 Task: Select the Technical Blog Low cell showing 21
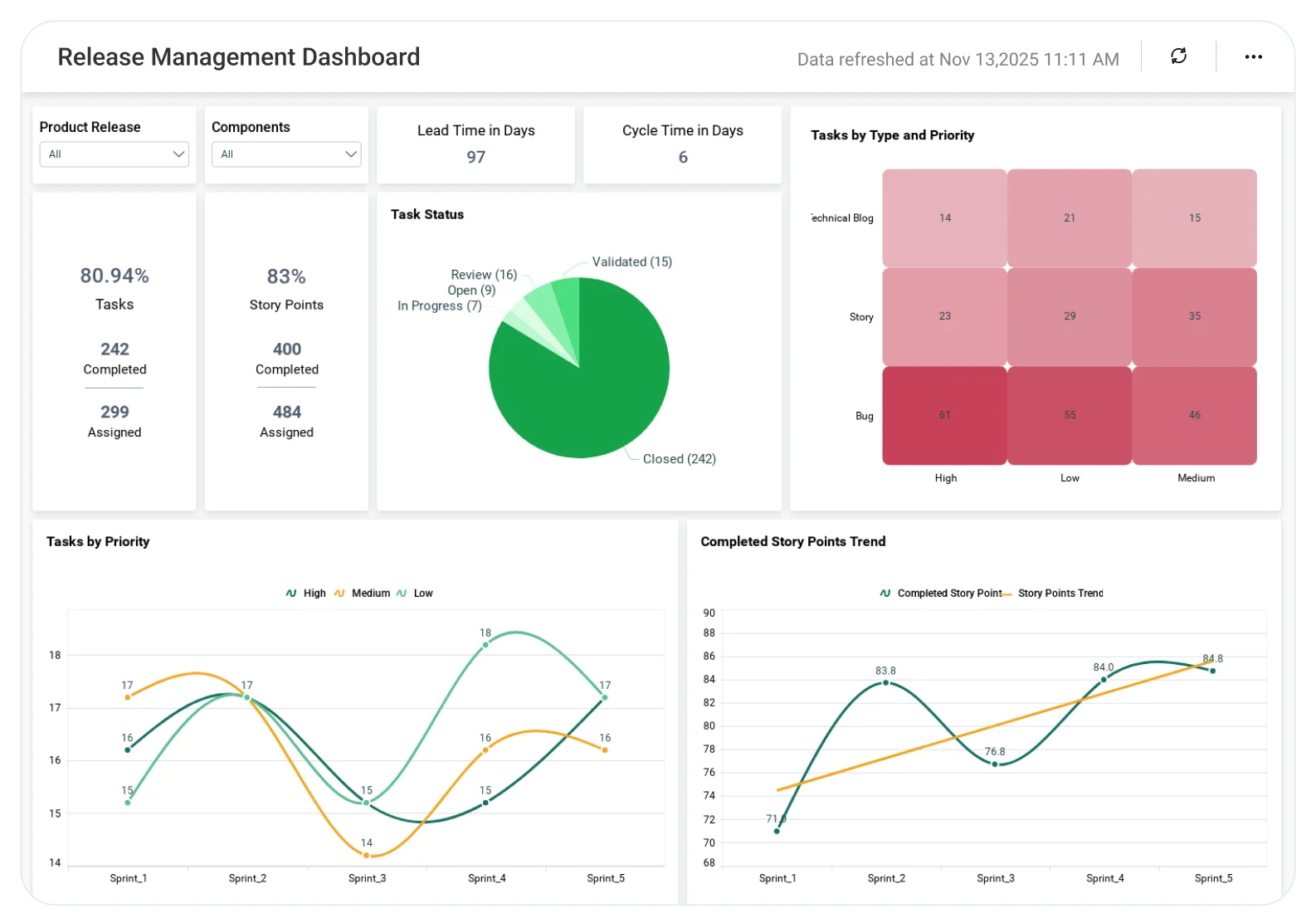pos(1070,217)
